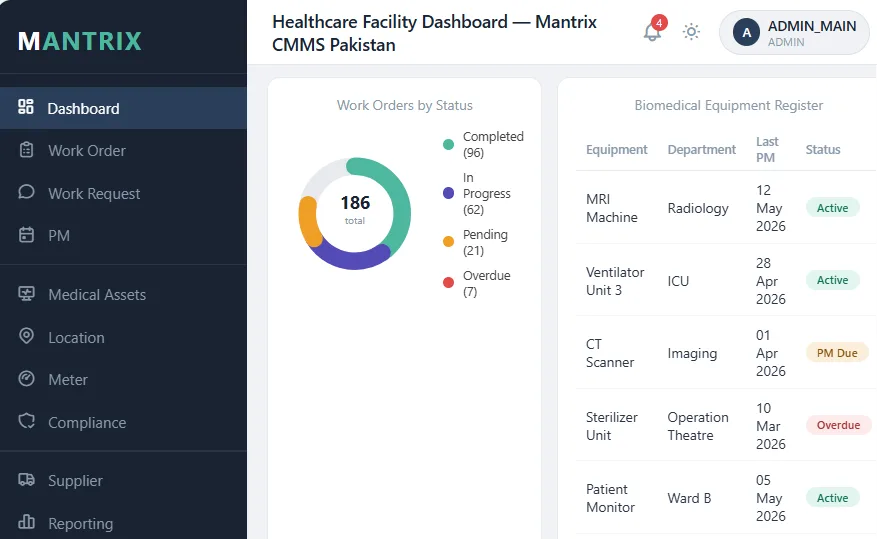
Task: Click the 10 Mar 2026 date cell
Action: click(771, 426)
